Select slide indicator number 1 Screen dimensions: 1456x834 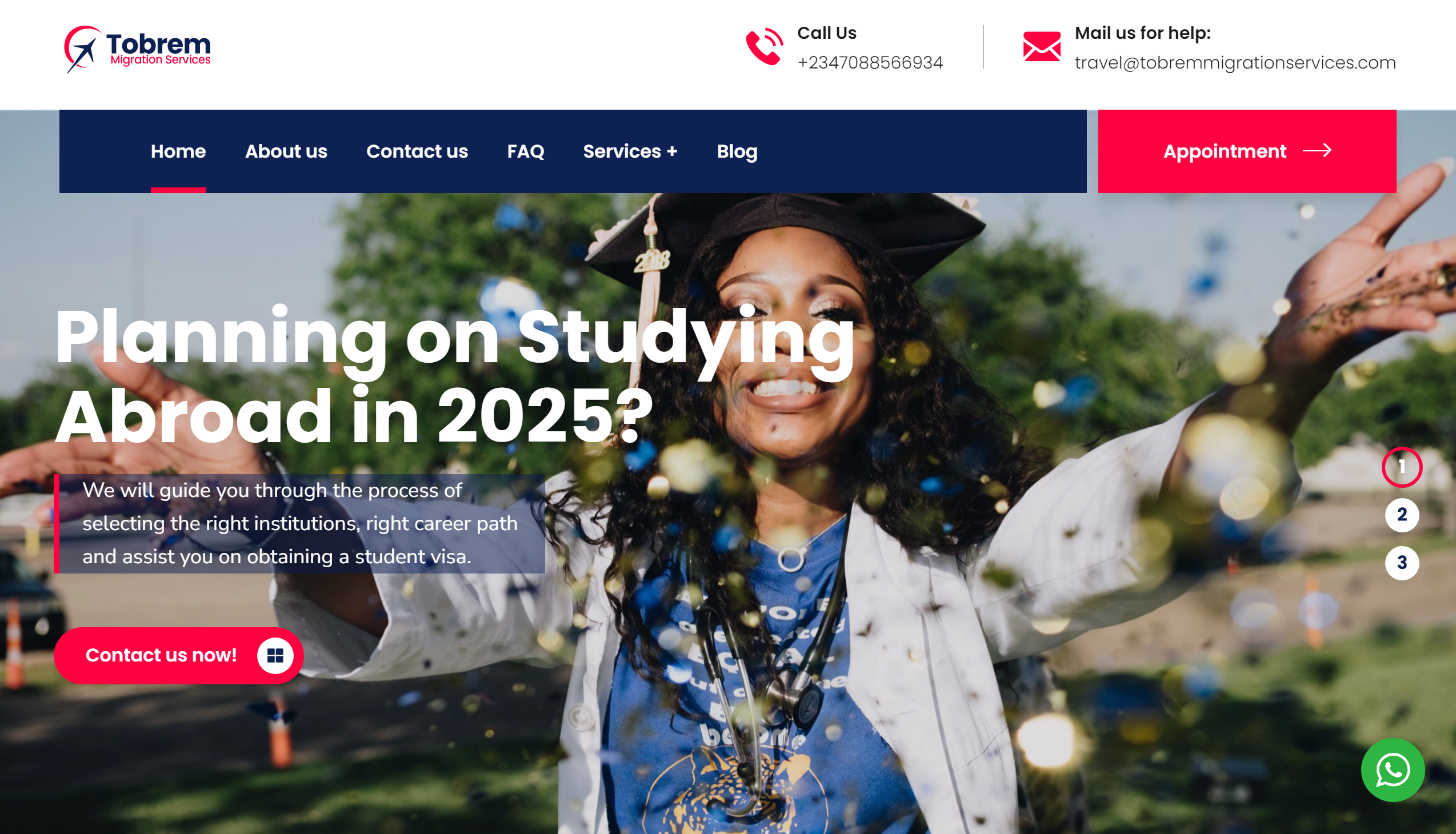point(1402,467)
